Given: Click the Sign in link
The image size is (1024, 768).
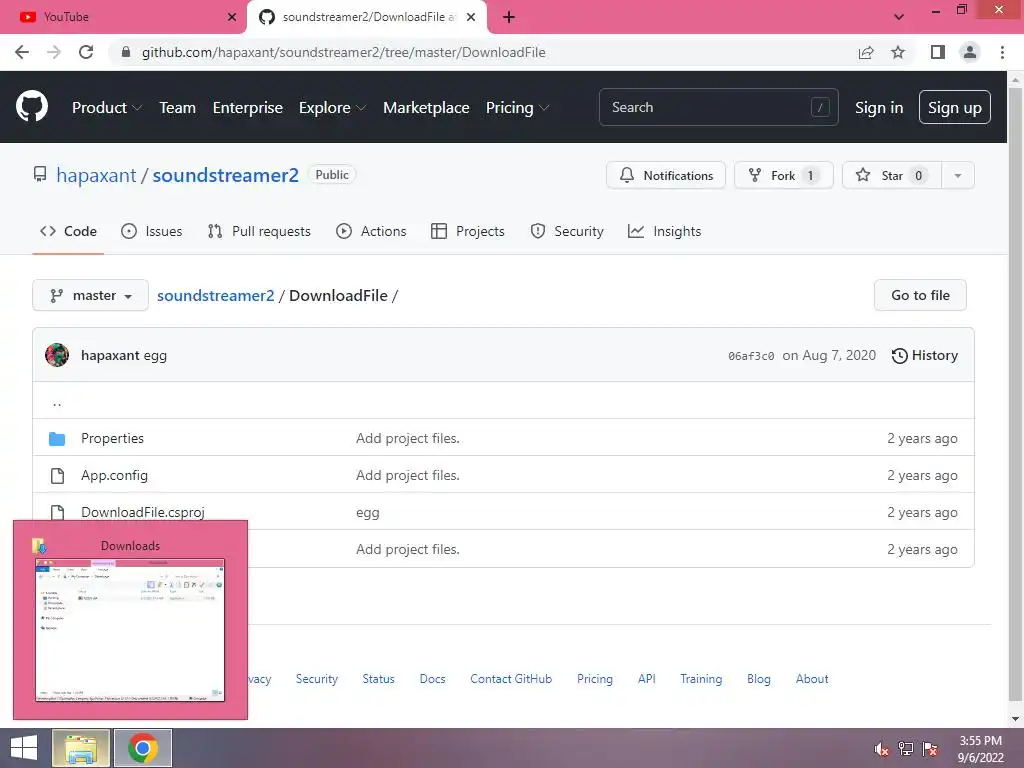Looking at the screenshot, I should [x=879, y=108].
